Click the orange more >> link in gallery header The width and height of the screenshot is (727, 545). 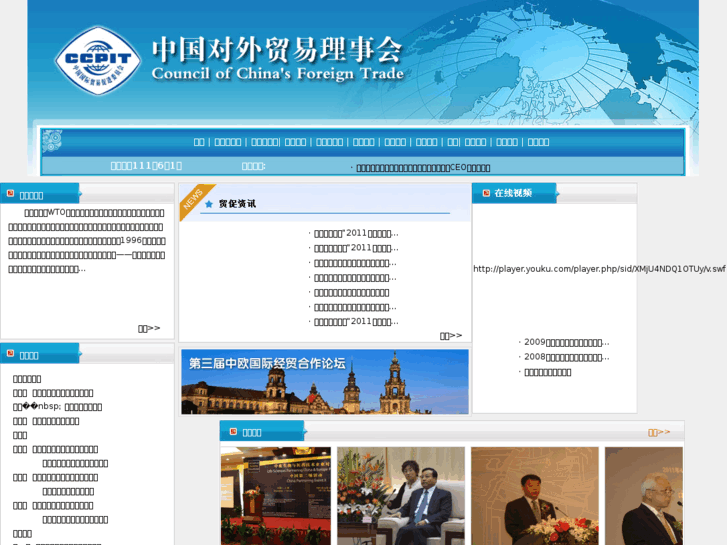coord(659,432)
